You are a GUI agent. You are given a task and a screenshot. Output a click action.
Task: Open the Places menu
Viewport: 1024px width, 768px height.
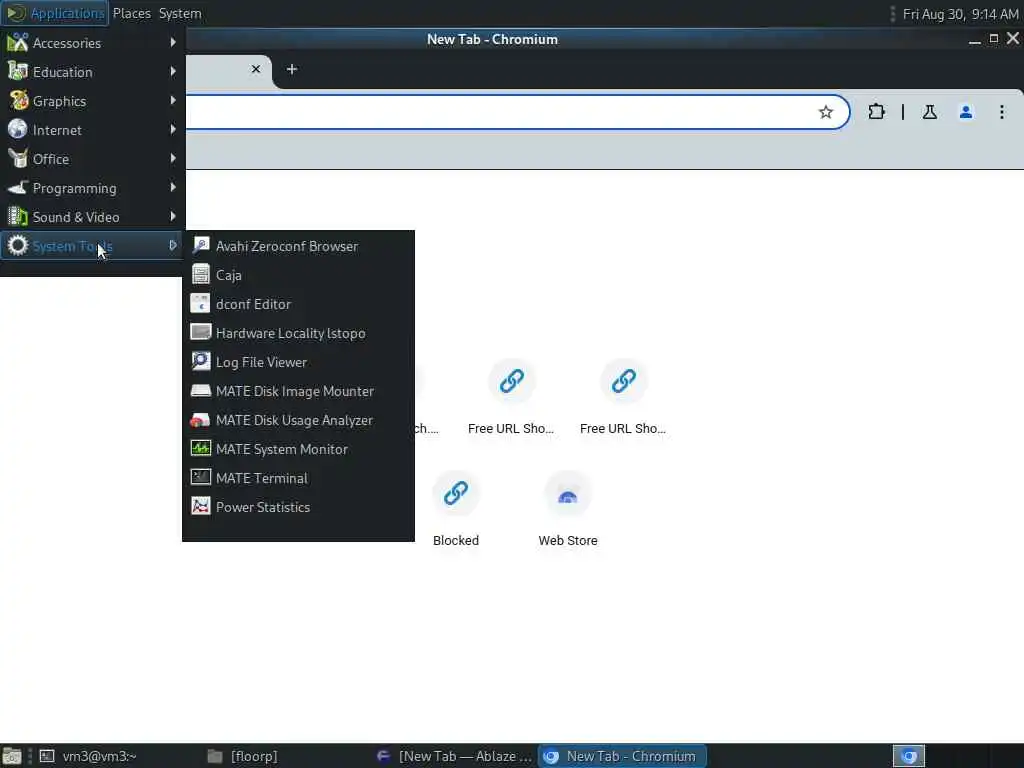pyautogui.click(x=131, y=13)
